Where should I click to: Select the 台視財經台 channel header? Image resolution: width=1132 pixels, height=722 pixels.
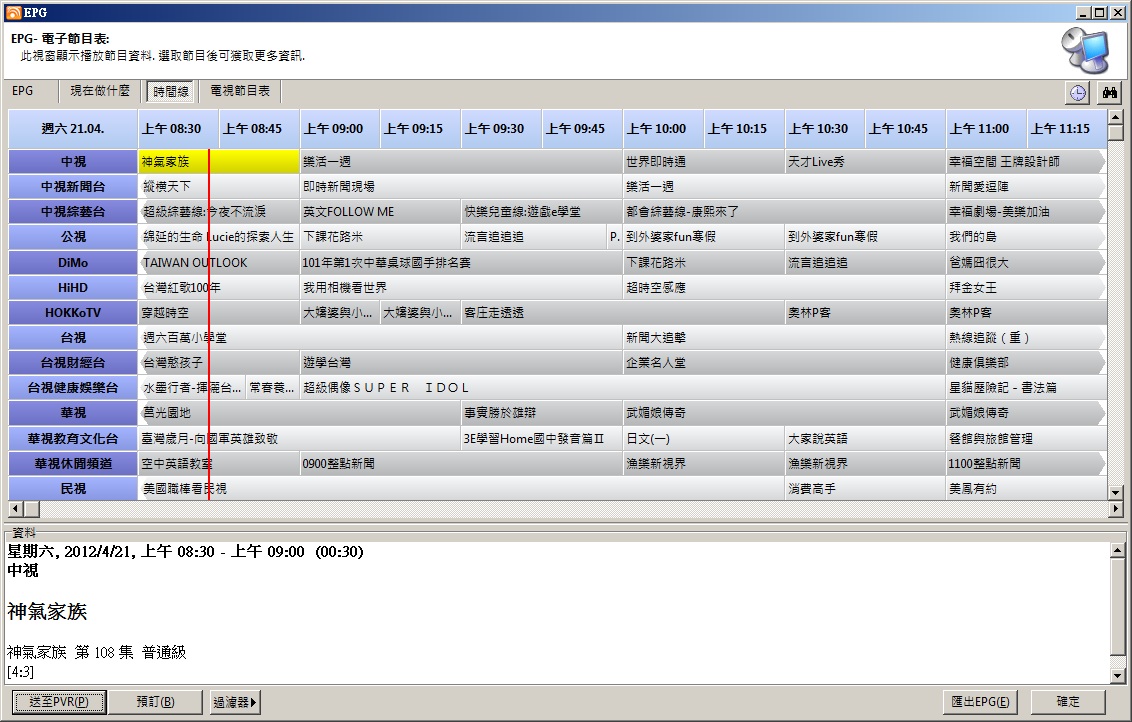point(73,362)
